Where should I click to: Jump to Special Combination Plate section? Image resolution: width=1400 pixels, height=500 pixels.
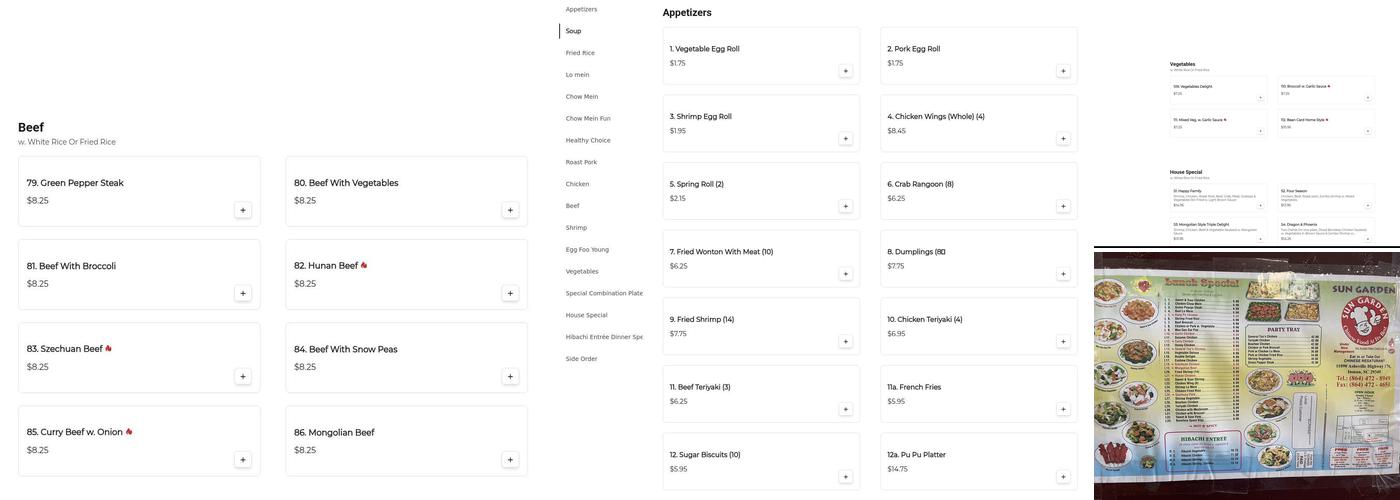[604, 293]
